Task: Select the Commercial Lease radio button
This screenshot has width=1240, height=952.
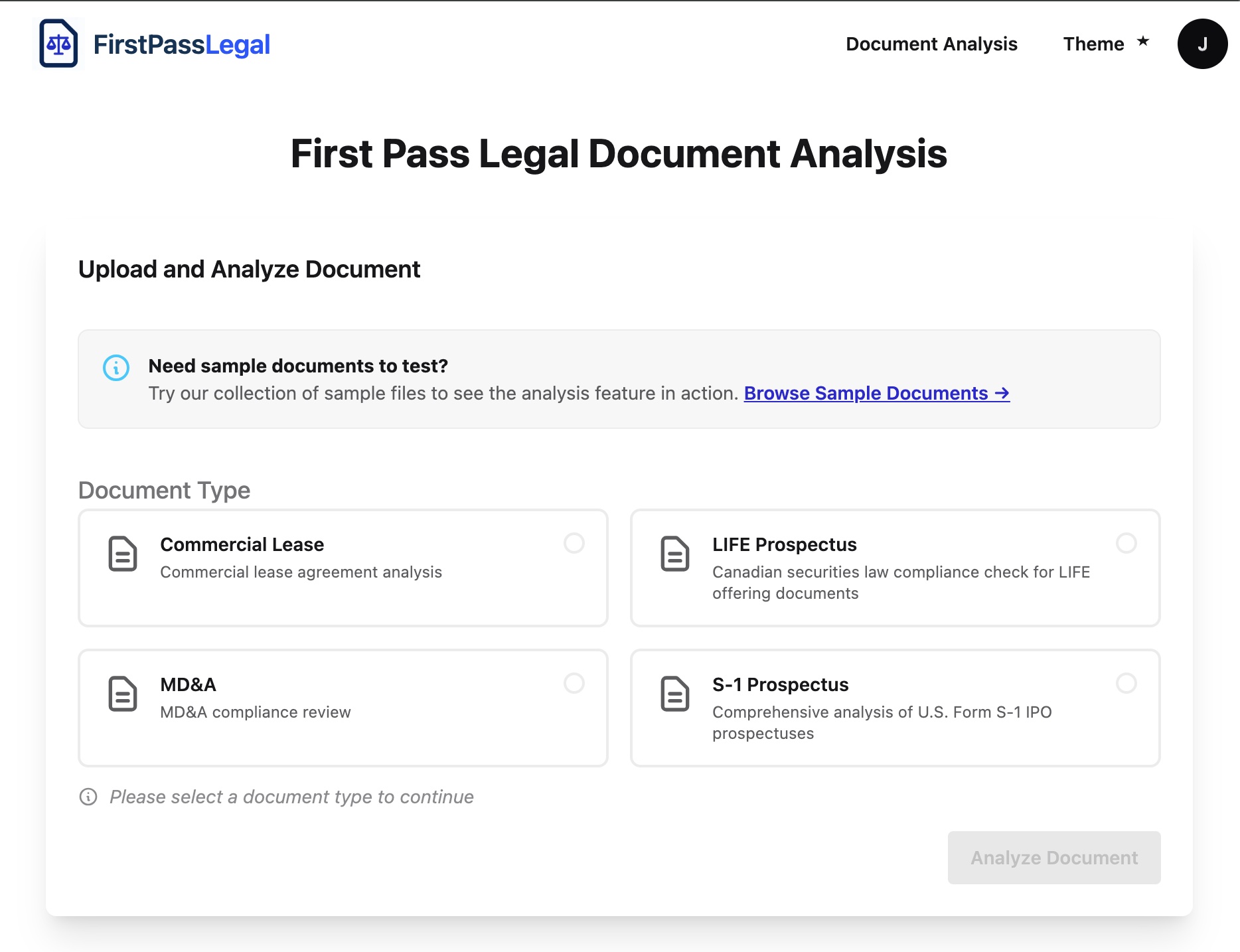Action: click(574, 543)
